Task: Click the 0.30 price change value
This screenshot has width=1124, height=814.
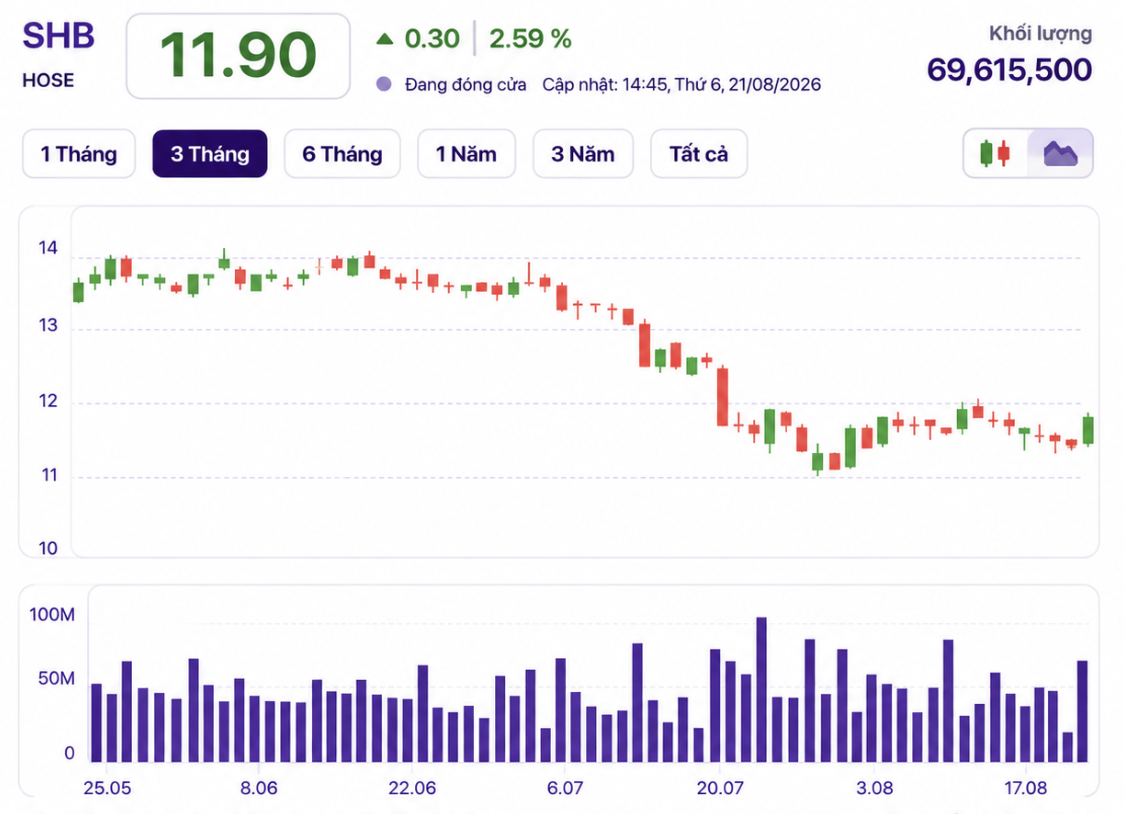Action: pyautogui.click(x=432, y=39)
